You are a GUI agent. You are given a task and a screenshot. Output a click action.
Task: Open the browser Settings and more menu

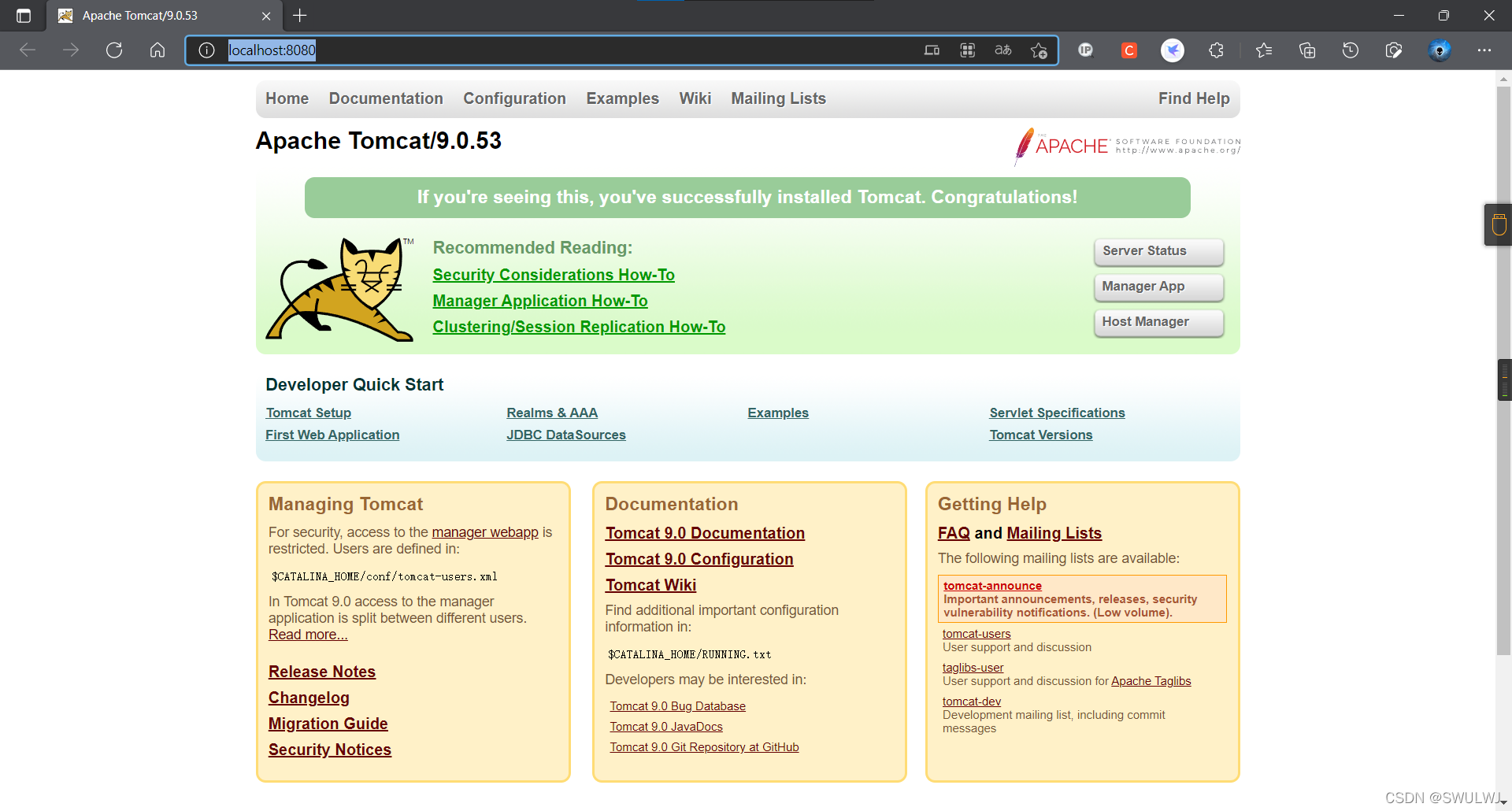(1484, 50)
